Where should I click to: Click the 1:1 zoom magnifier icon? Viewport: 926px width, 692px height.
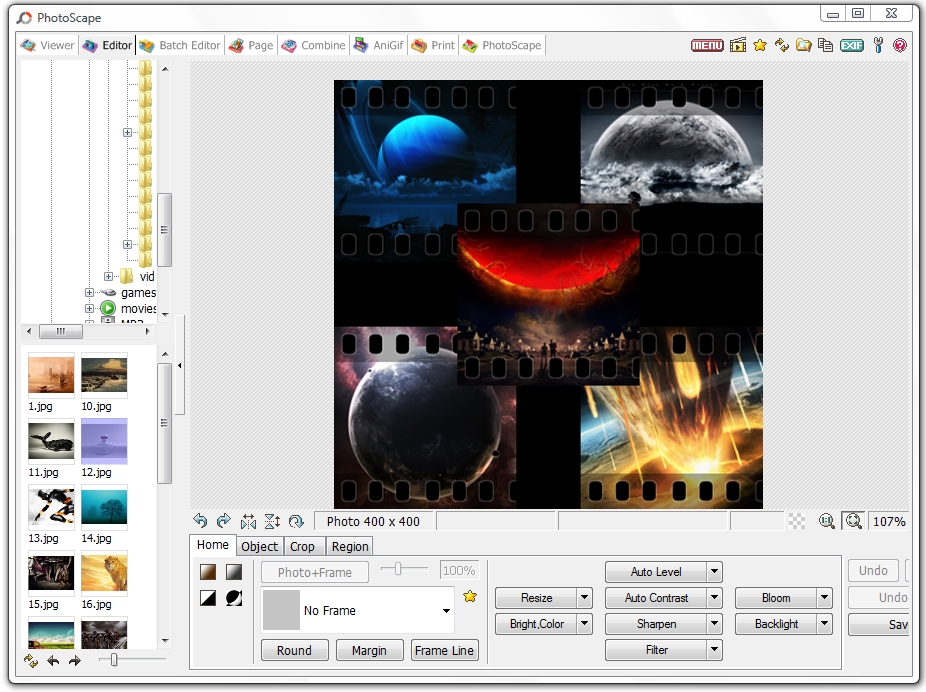click(826, 521)
